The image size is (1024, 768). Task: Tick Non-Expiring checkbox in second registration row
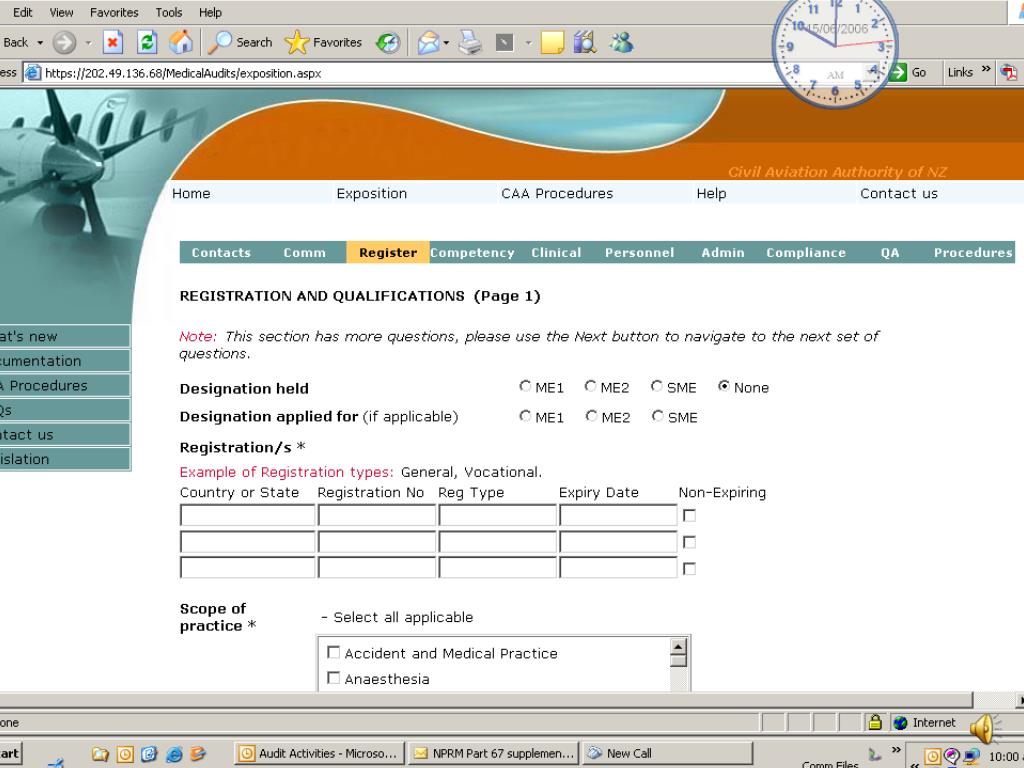689,542
